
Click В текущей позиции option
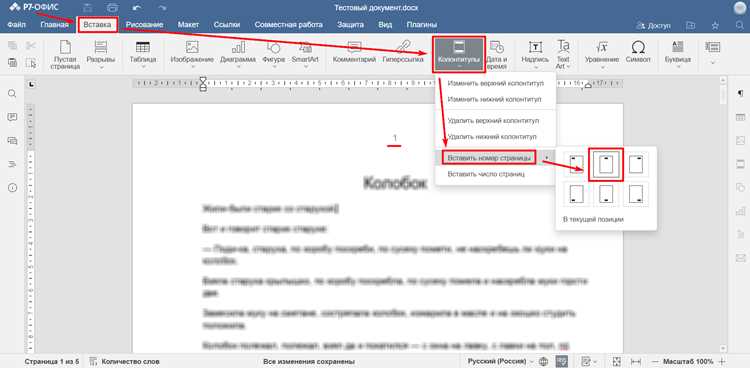click(593, 219)
